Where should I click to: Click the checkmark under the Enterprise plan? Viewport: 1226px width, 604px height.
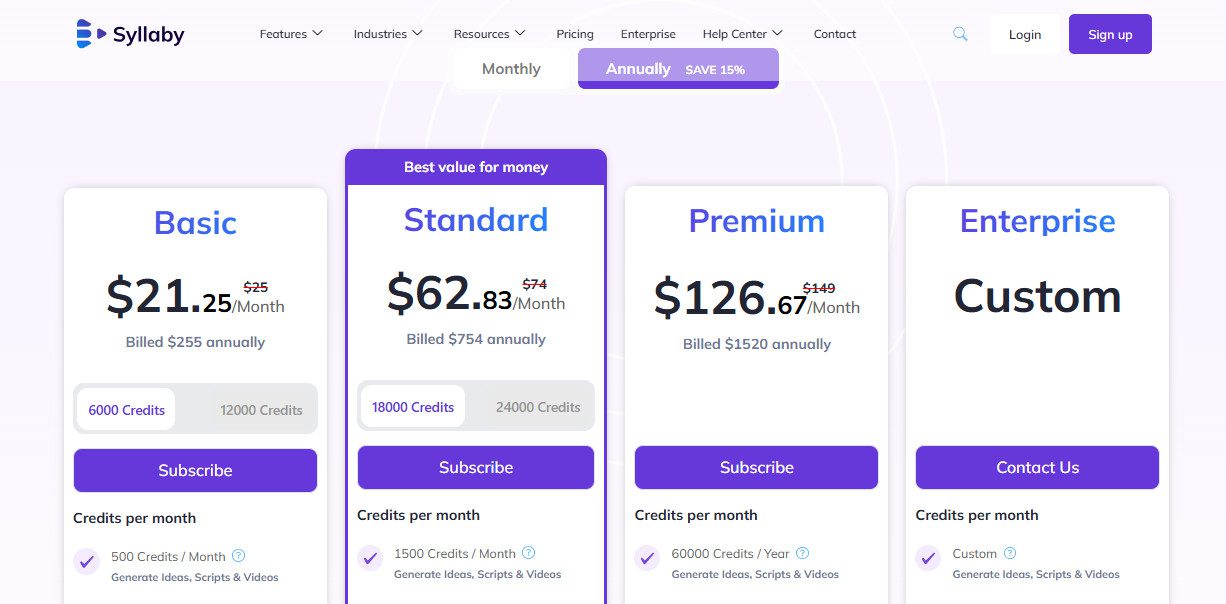pos(928,559)
